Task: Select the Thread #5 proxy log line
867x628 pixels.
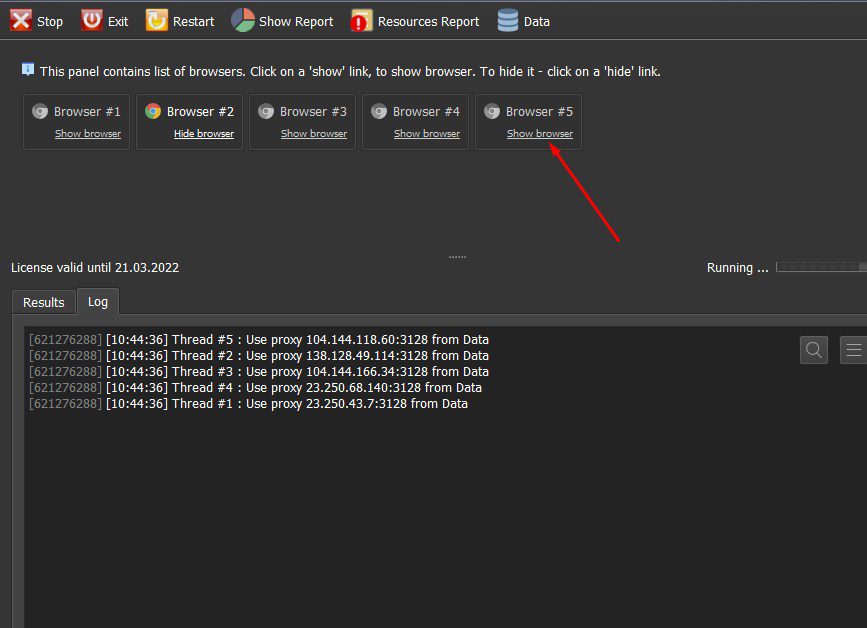Action: [x=259, y=339]
